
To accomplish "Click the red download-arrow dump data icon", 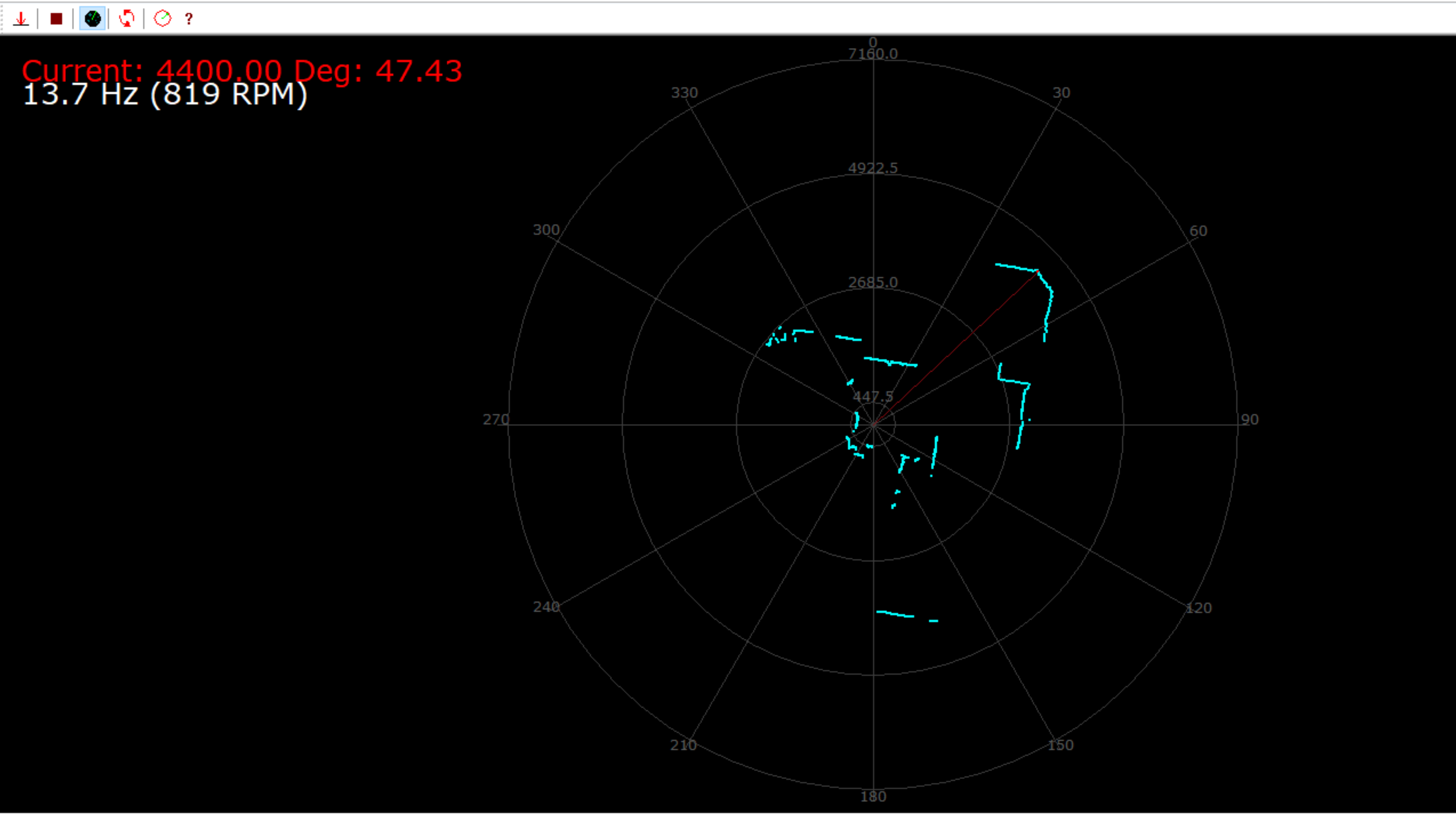I will 21,19.
